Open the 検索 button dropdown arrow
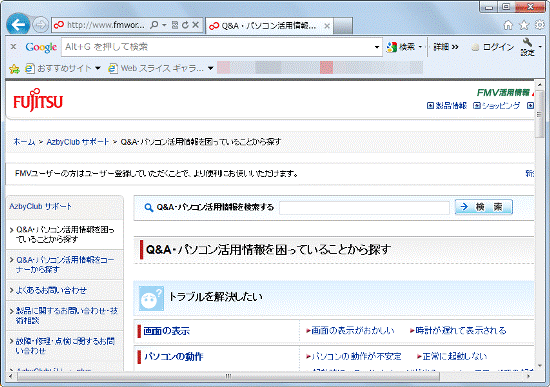The width and height of the screenshot is (550, 387). (420, 47)
